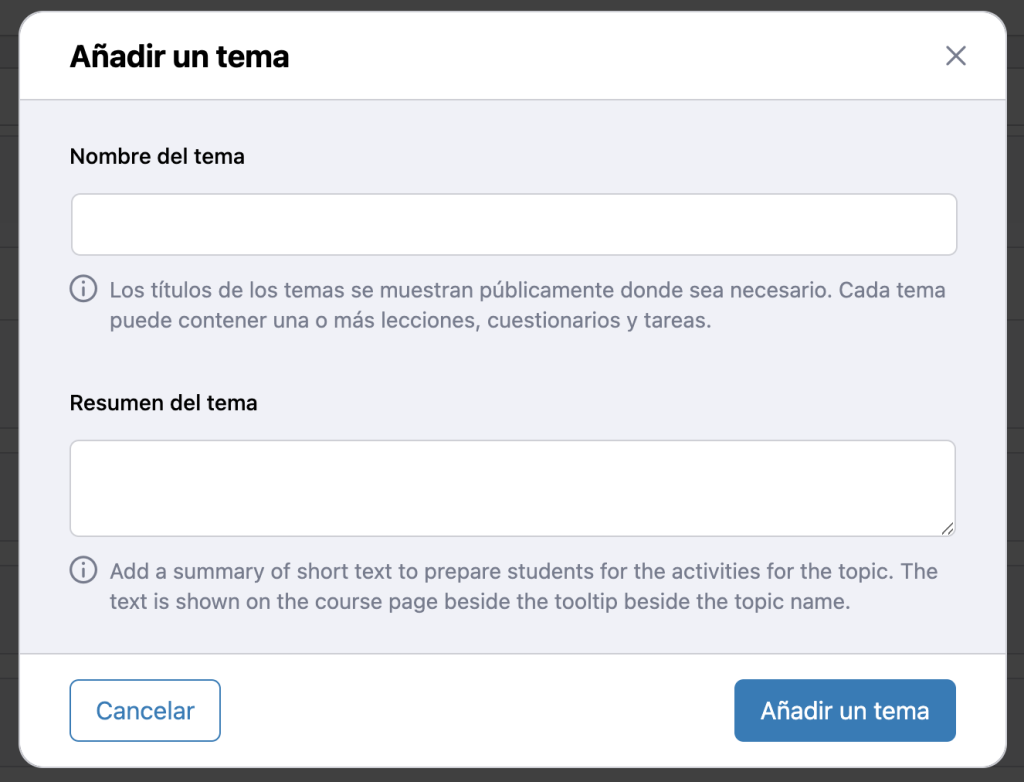Click the "Resumen del tema" field label

point(163,403)
